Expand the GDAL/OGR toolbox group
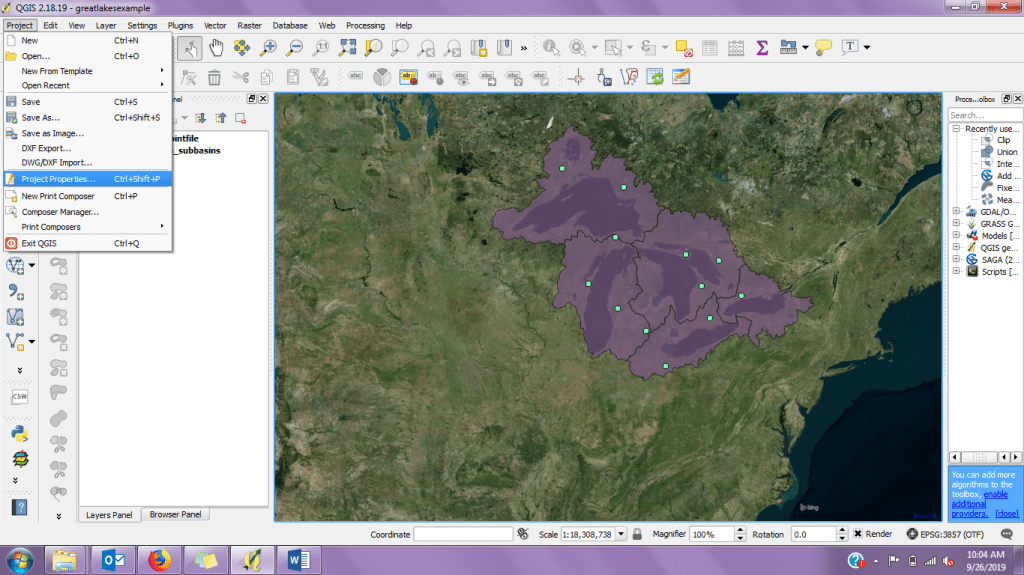 click(x=957, y=211)
